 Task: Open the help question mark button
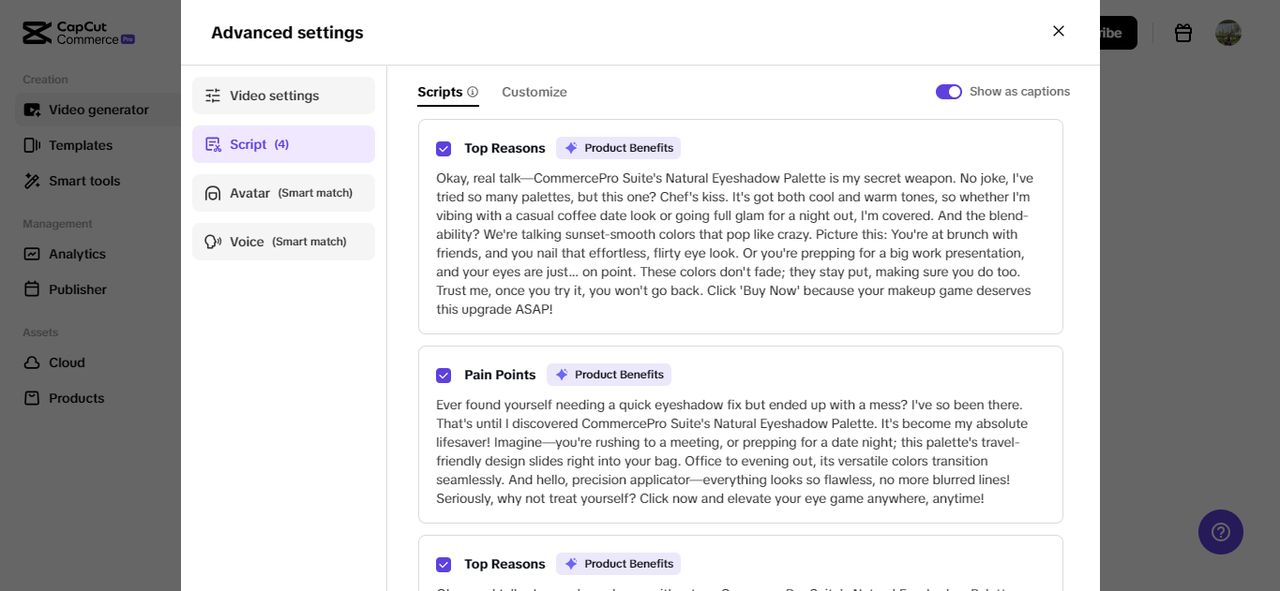click(x=1220, y=532)
